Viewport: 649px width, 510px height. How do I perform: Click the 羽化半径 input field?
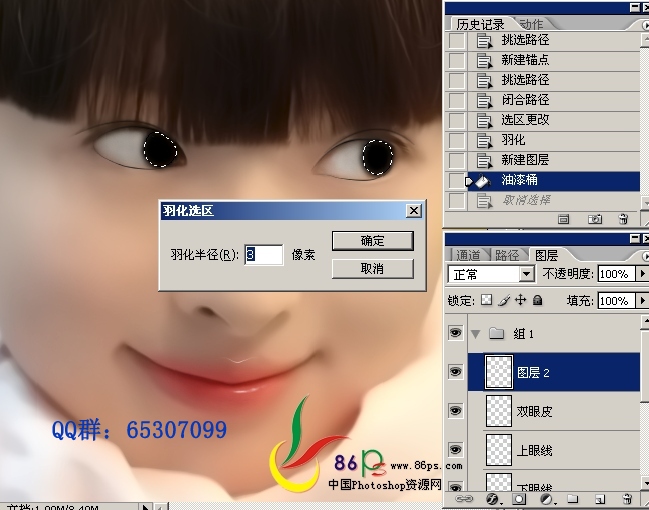pos(264,254)
